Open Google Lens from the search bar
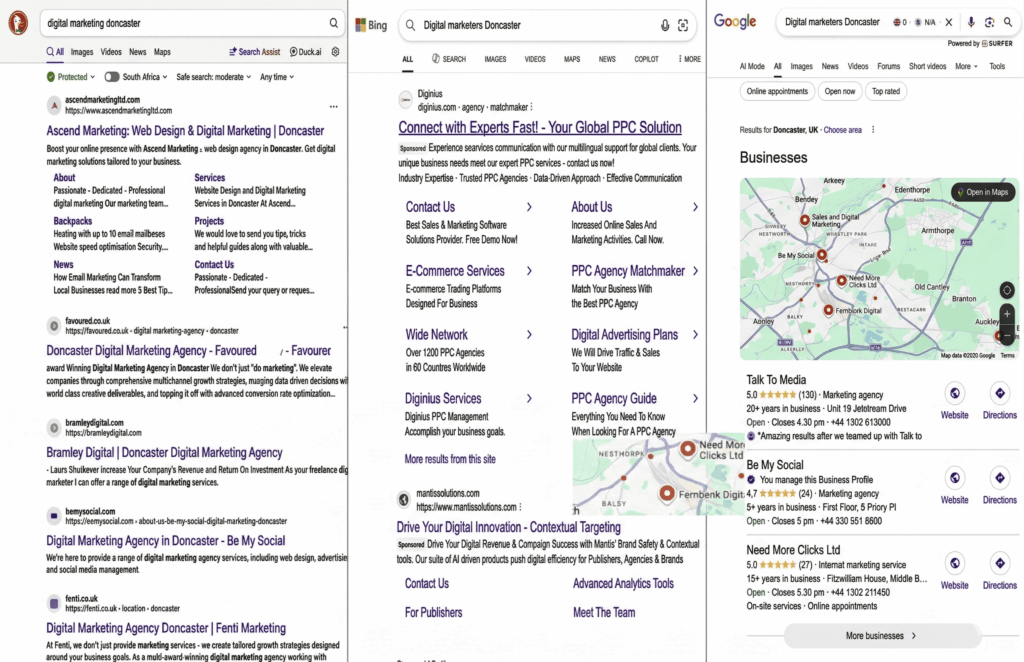 tap(990, 20)
